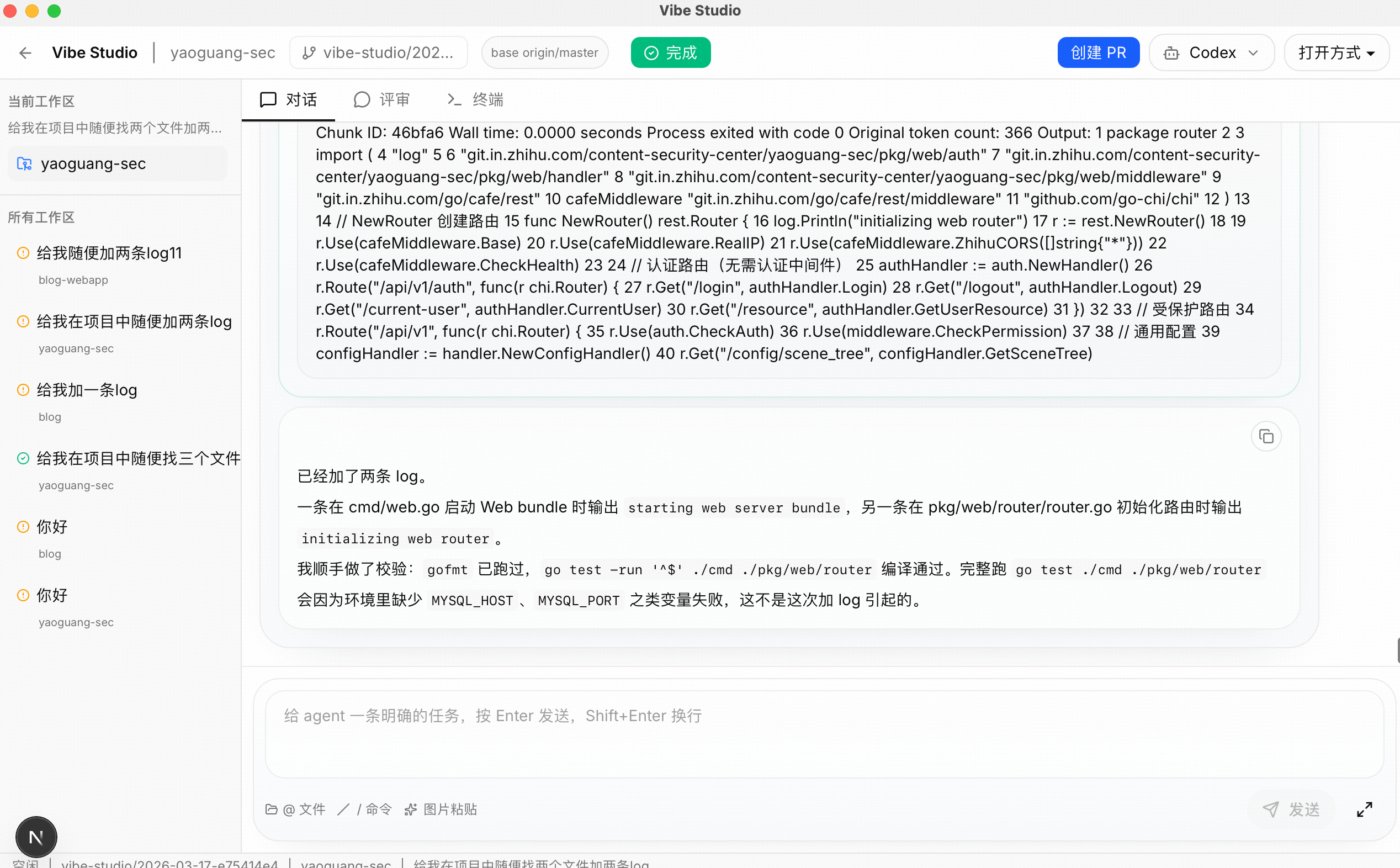Open the 你好 workspace under blog
1400x868 pixels.
pos(120,539)
